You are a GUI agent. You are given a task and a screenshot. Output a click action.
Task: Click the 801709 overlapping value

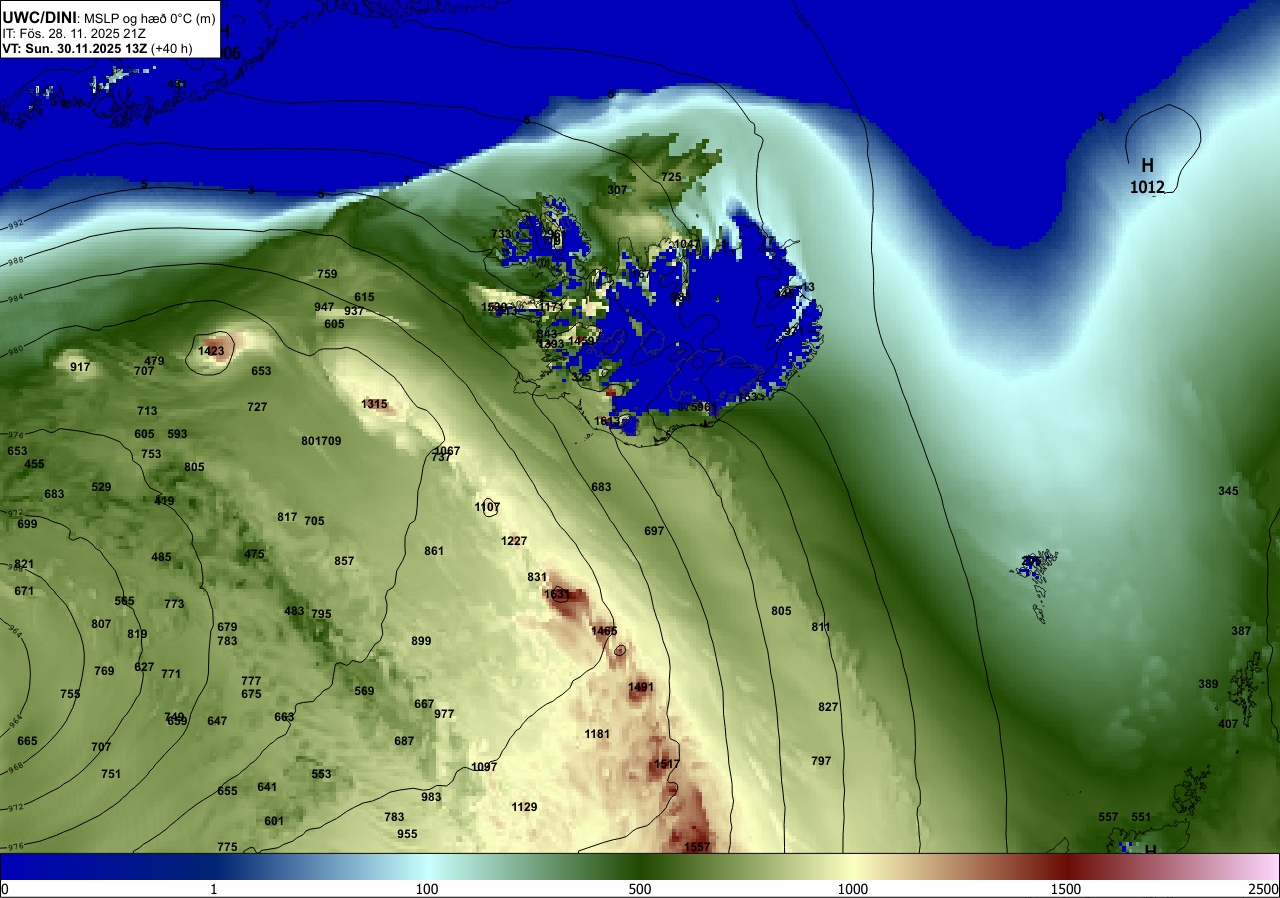click(x=321, y=441)
